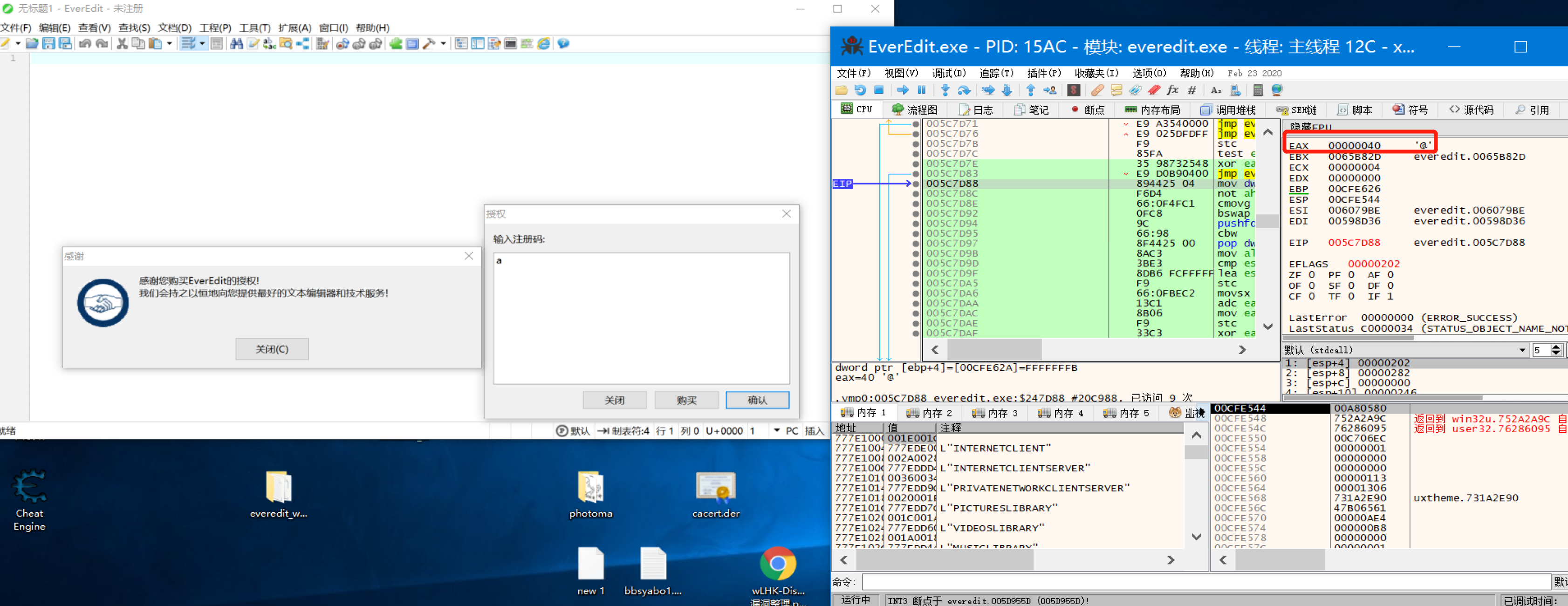Open the 工具(T) menu in EverEdit
Screen dimensions: 1568x606
tap(254, 28)
